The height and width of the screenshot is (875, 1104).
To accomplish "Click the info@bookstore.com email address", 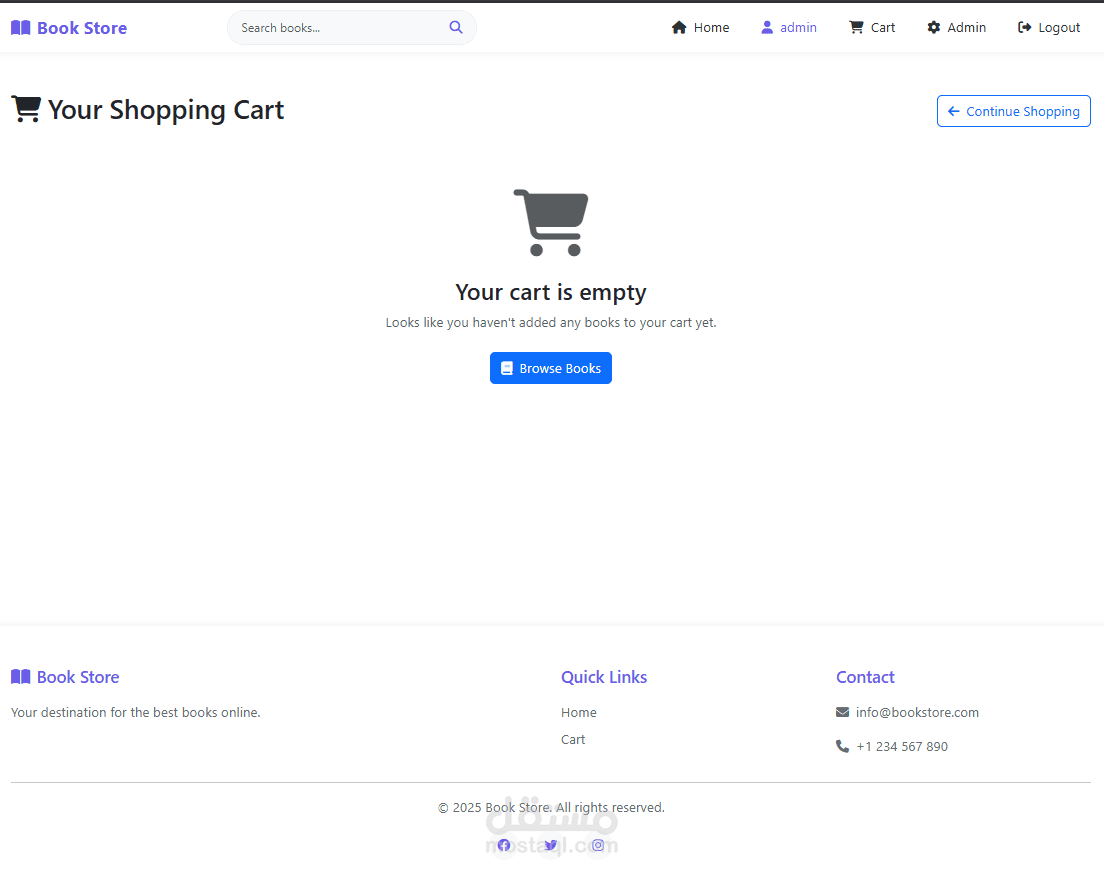I will tap(917, 713).
